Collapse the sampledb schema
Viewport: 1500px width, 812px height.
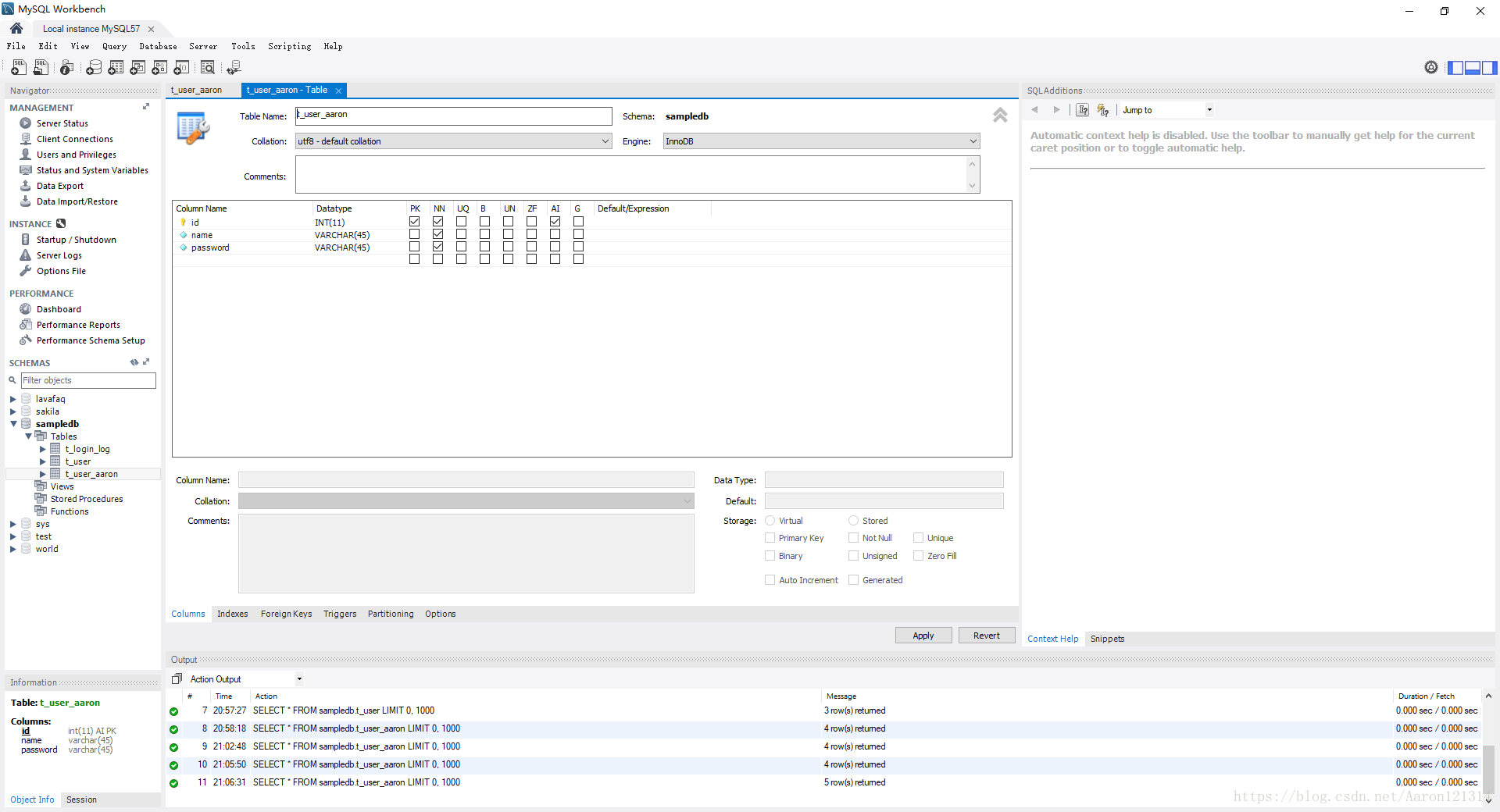tap(13, 424)
